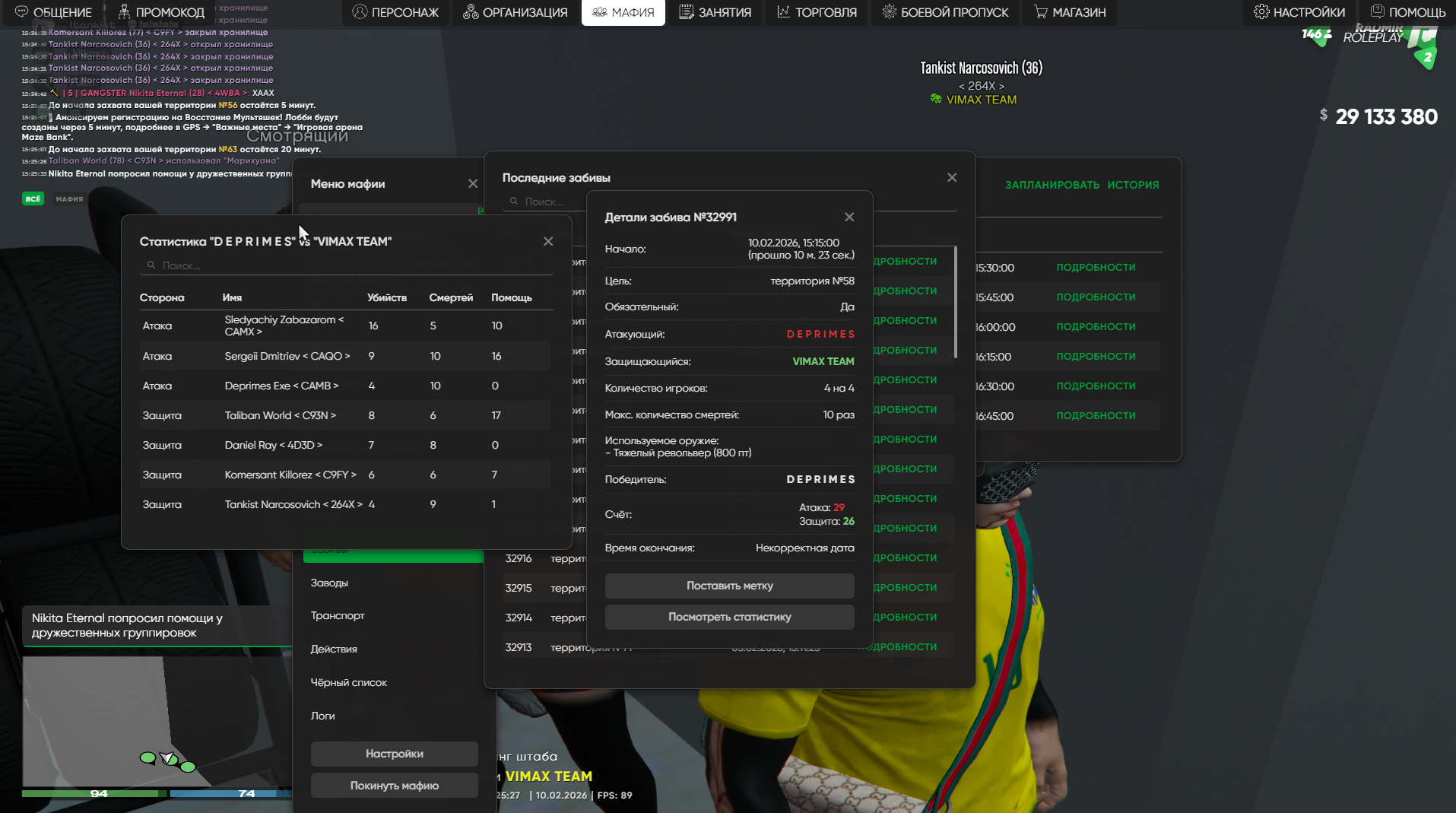The width and height of the screenshot is (1456, 813).
Task: Open Транспорт in the mafia menu
Action: point(338,615)
